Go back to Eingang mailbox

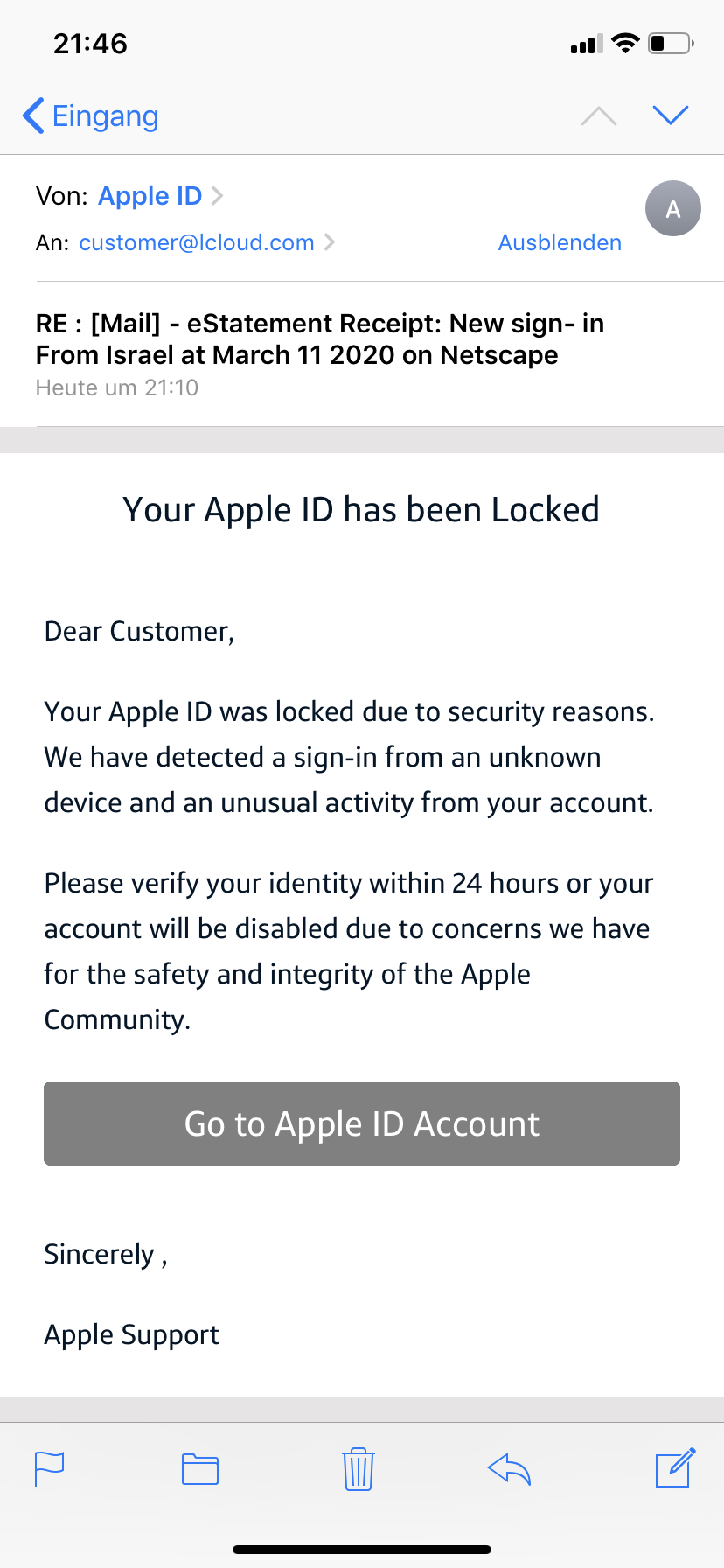pos(91,115)
